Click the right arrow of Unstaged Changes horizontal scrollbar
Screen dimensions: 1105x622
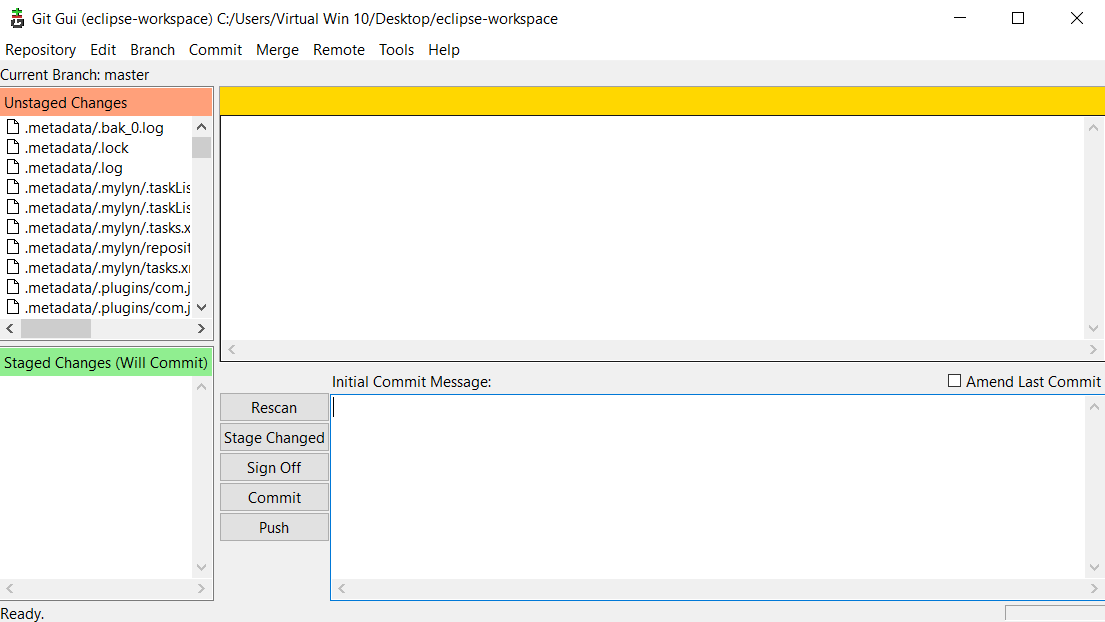(202, 328)
